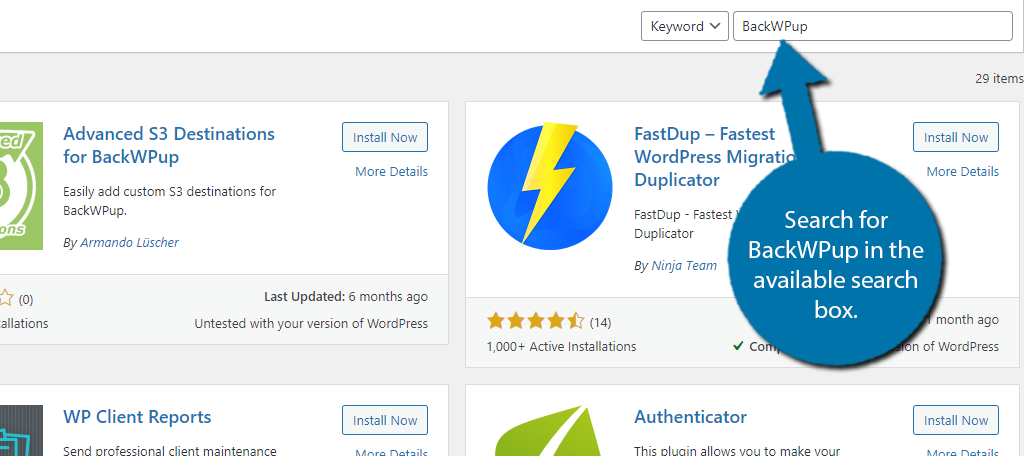Image resolution: width=1024 pixels, height=456 pixels.
Task: Click the 29 items results count
Action: 999,78
